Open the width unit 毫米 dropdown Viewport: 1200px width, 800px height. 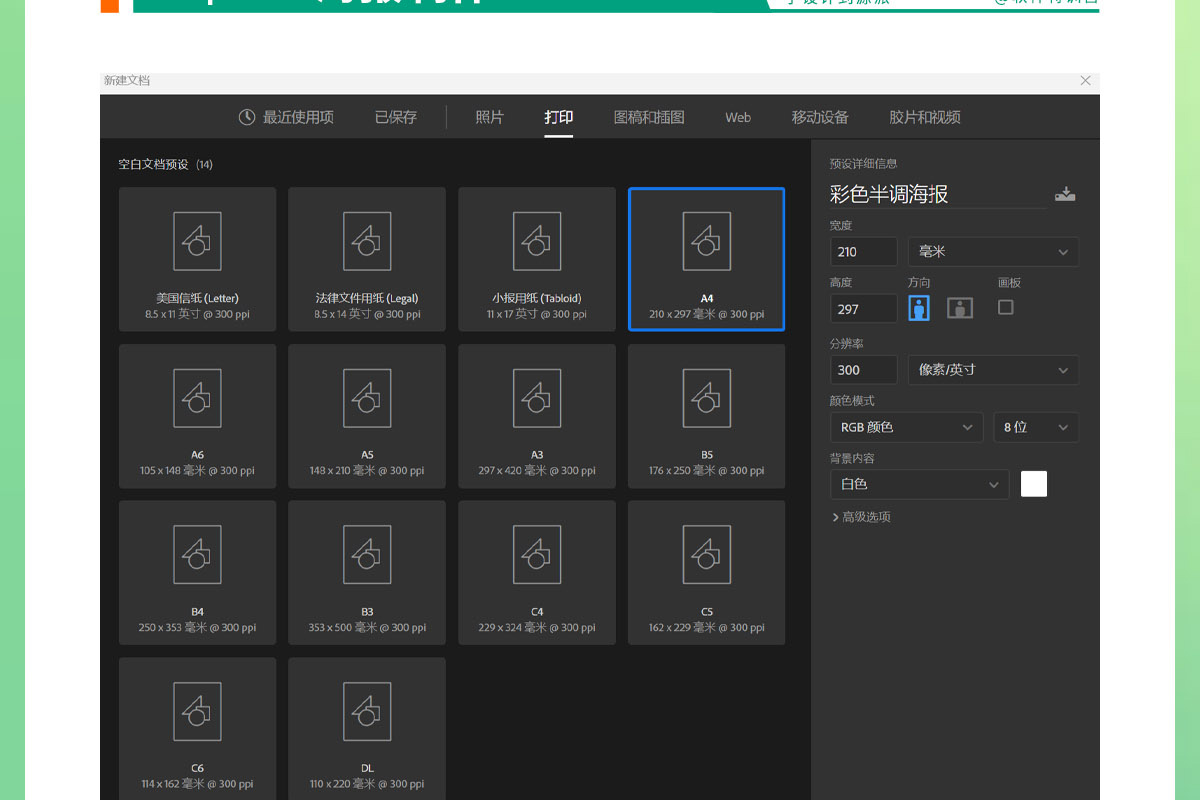pos(993,252)
